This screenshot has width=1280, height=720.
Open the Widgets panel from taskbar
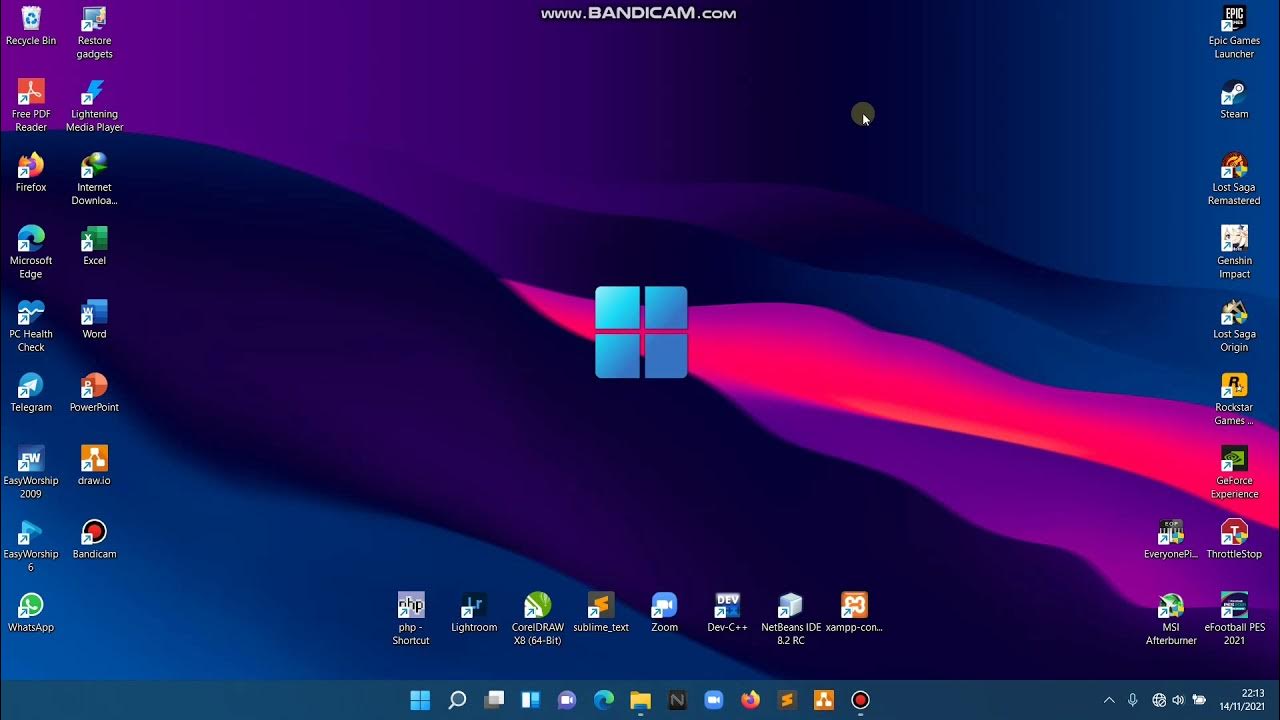point(530,700)
